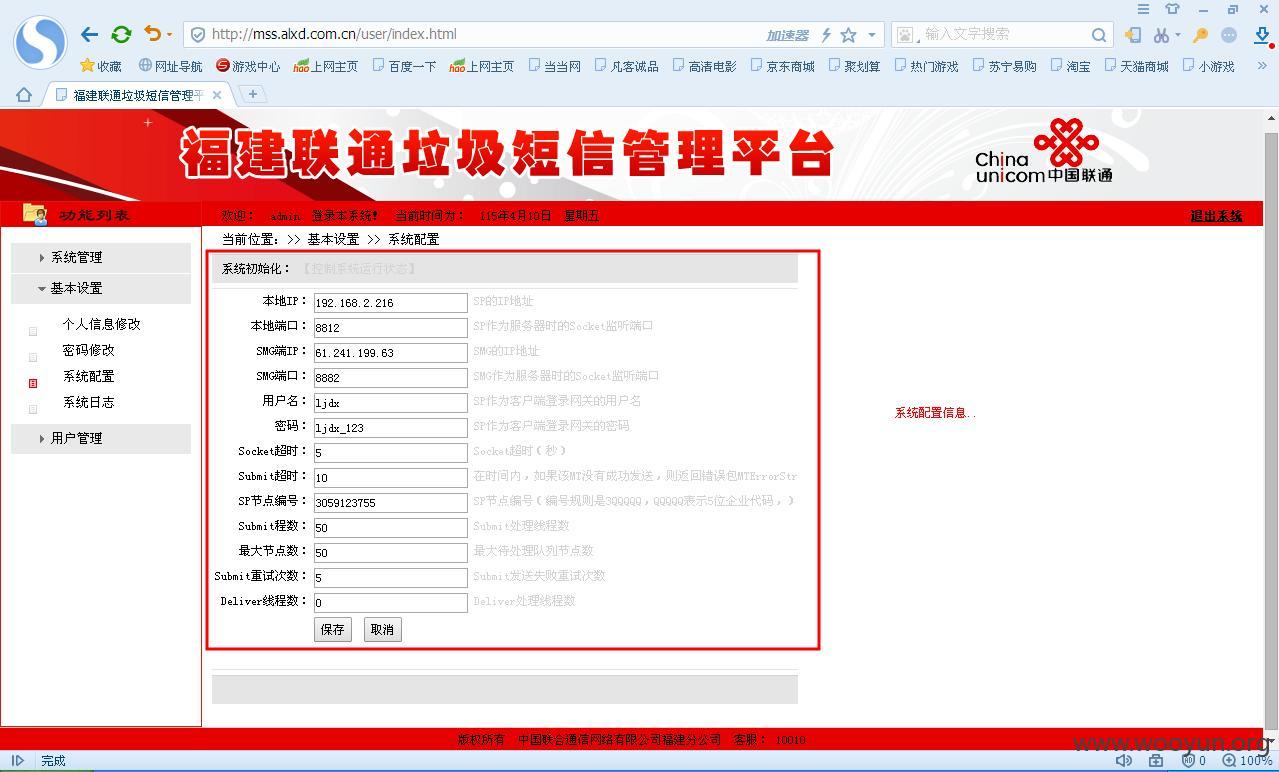The image size is (1279, 772).
Task: Reload the page using green refresh icon
Action: [121, 34]
